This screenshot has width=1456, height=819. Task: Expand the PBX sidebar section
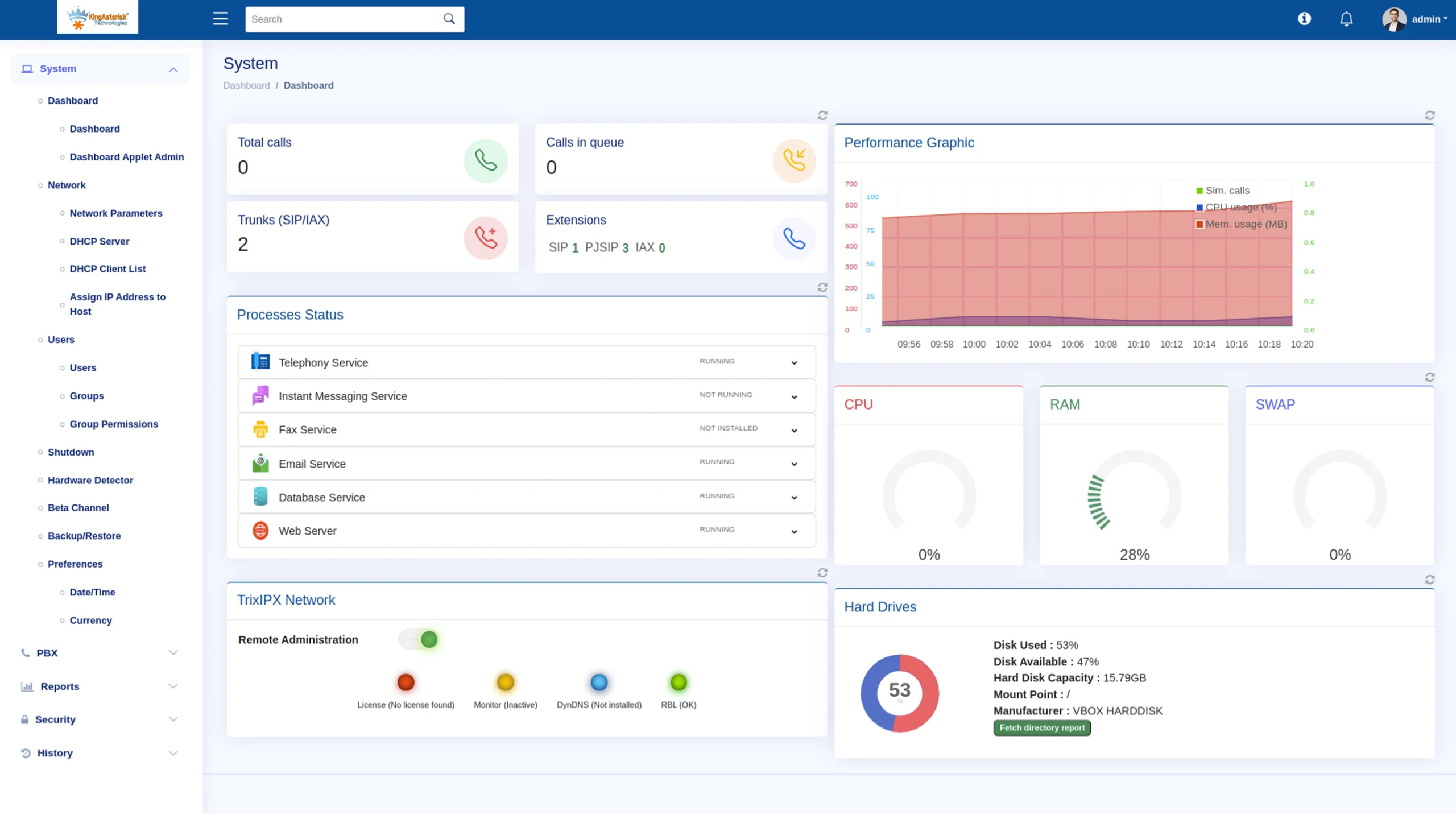coord(100,653)
